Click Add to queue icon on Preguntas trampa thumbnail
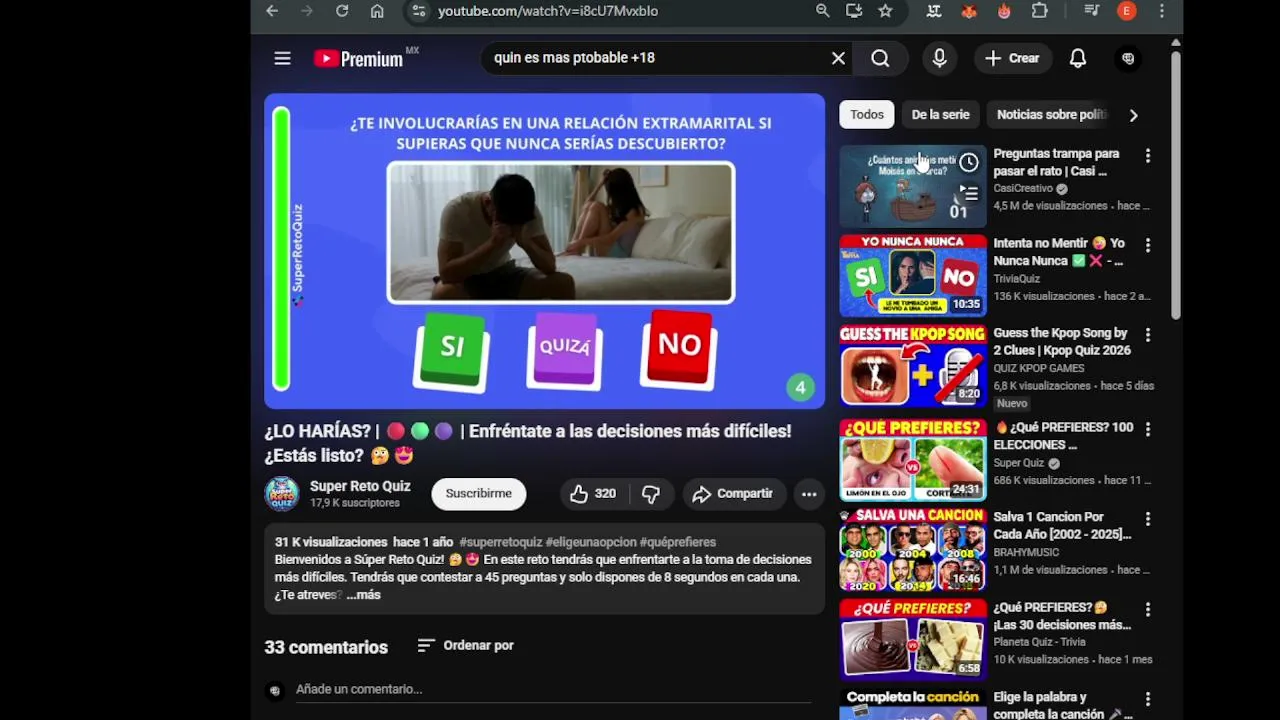Screen dimensions: 1280x720 (x=969, y=192)
